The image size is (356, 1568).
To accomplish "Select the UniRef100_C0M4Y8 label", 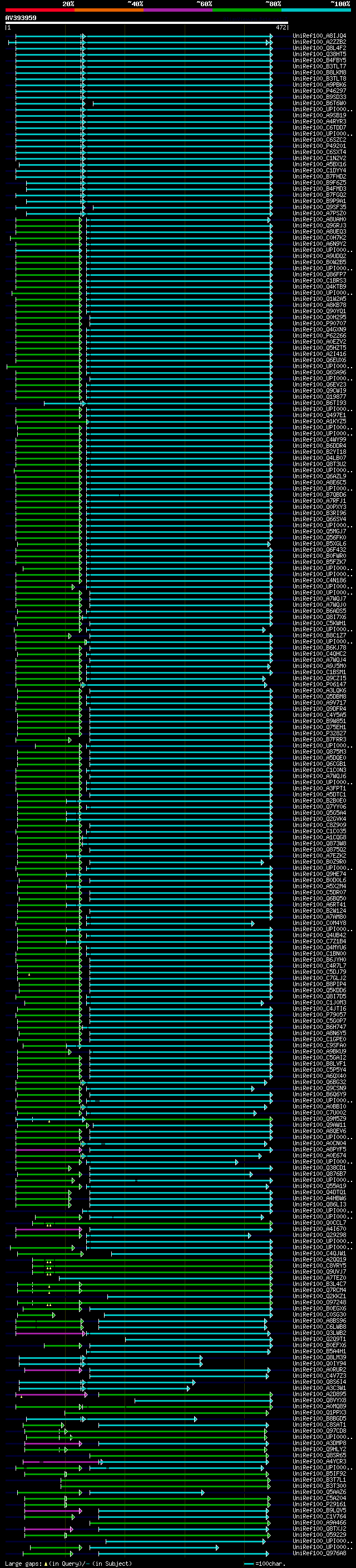I will pyautogui.click(x=319, y=923).
